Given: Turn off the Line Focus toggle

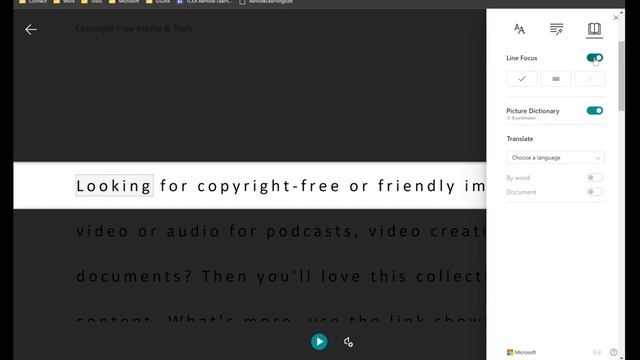Looking at the screenshot, I should coord(595,58).
